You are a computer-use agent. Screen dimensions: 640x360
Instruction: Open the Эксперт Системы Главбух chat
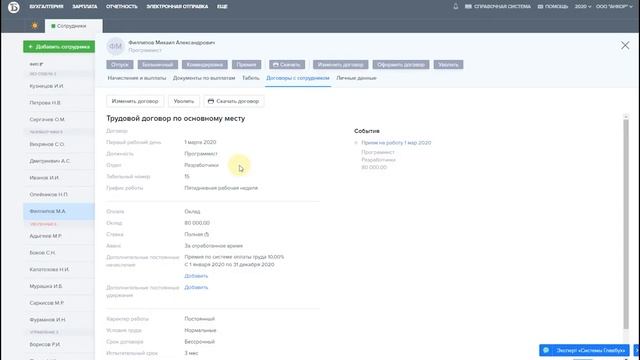coord(585,350)
